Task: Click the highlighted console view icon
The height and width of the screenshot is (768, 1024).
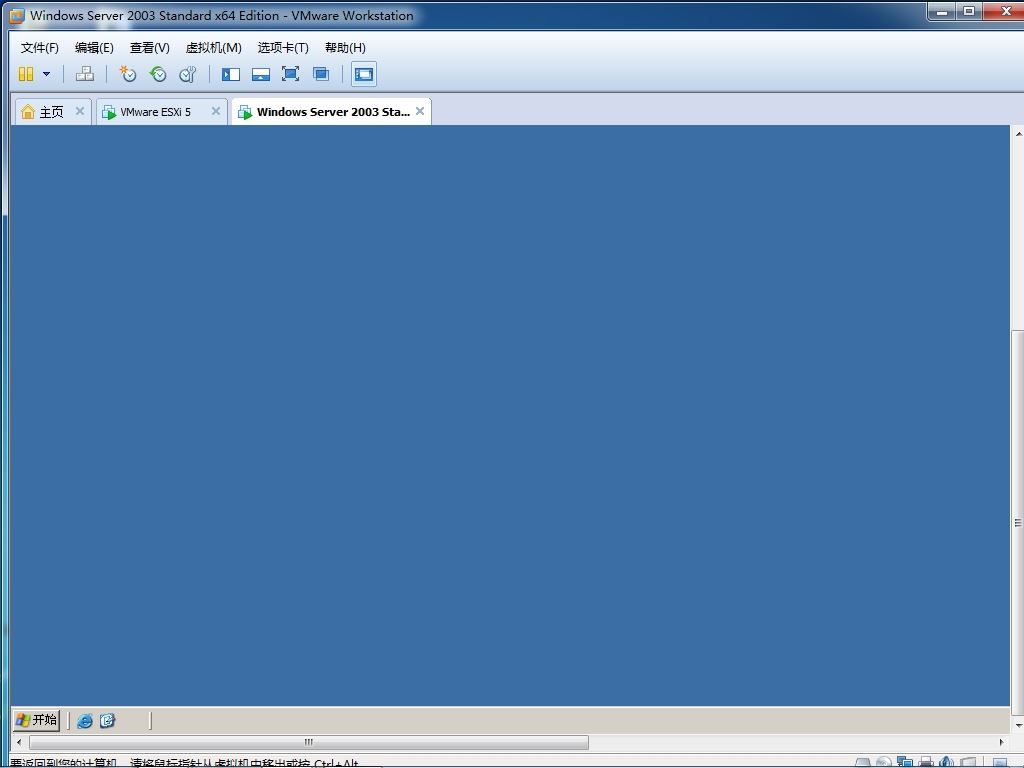Action: [364, 74]
